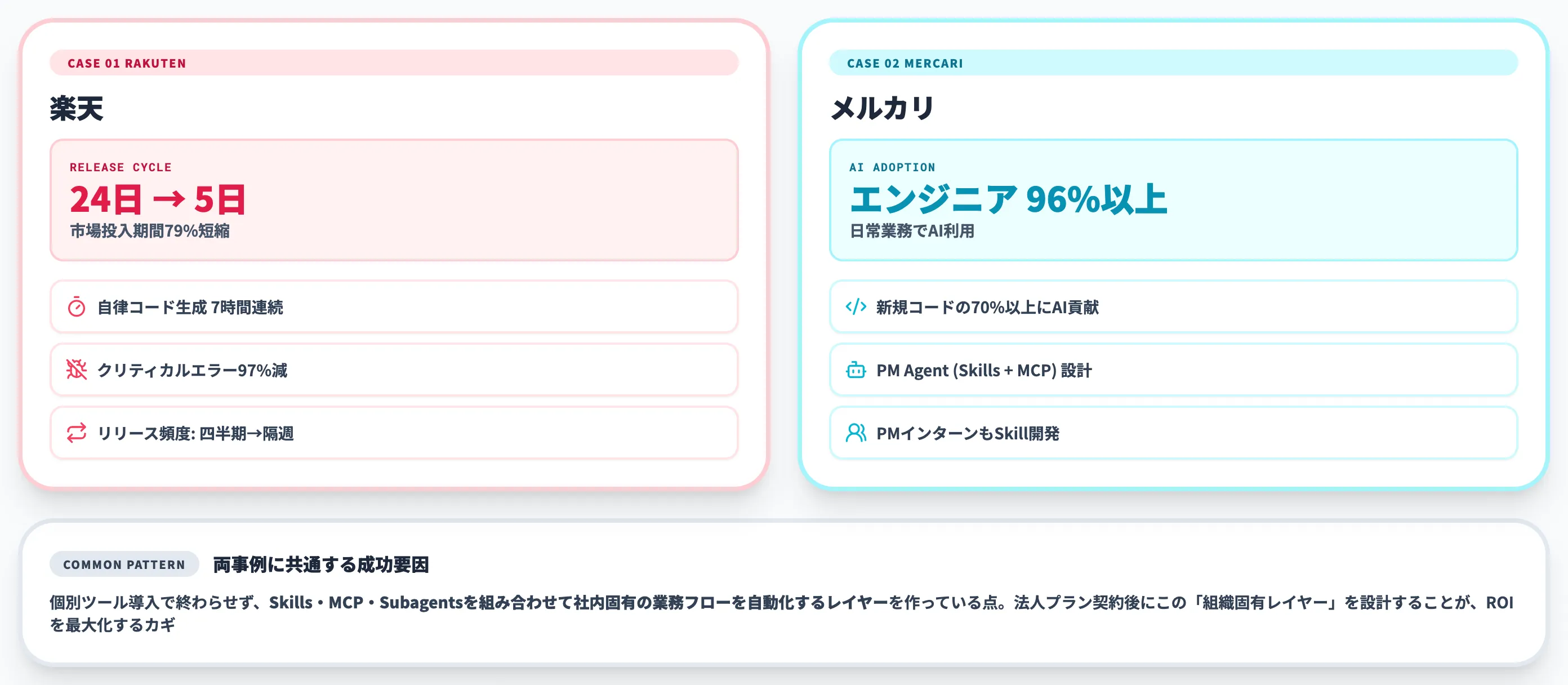This screenshot has width=1568, height=685.
Task: Open the PMインターンもSkill開発 row
Action: coord(1173,433)
